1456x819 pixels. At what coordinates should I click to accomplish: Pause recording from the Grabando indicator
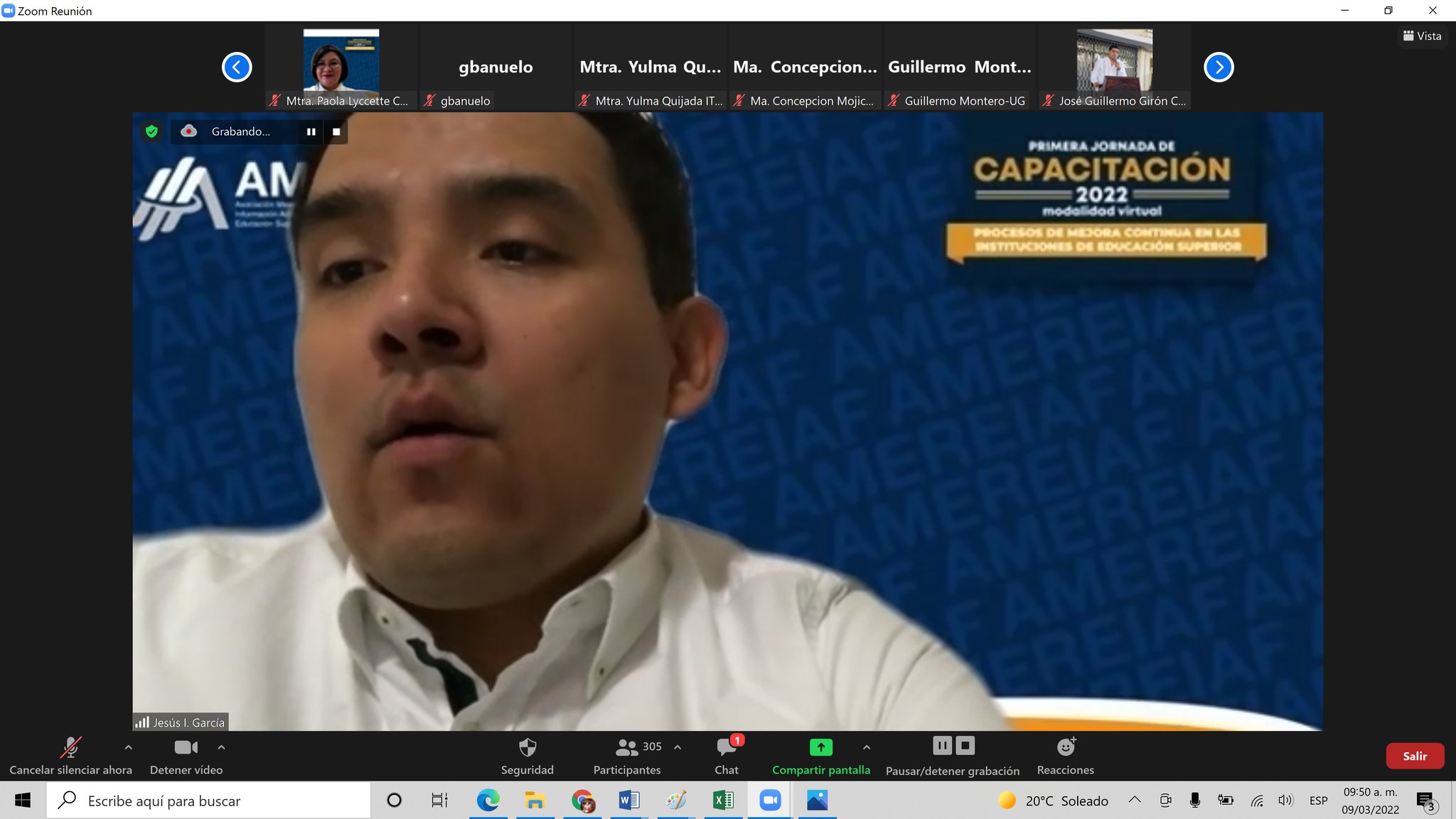(x=311, y=132)
